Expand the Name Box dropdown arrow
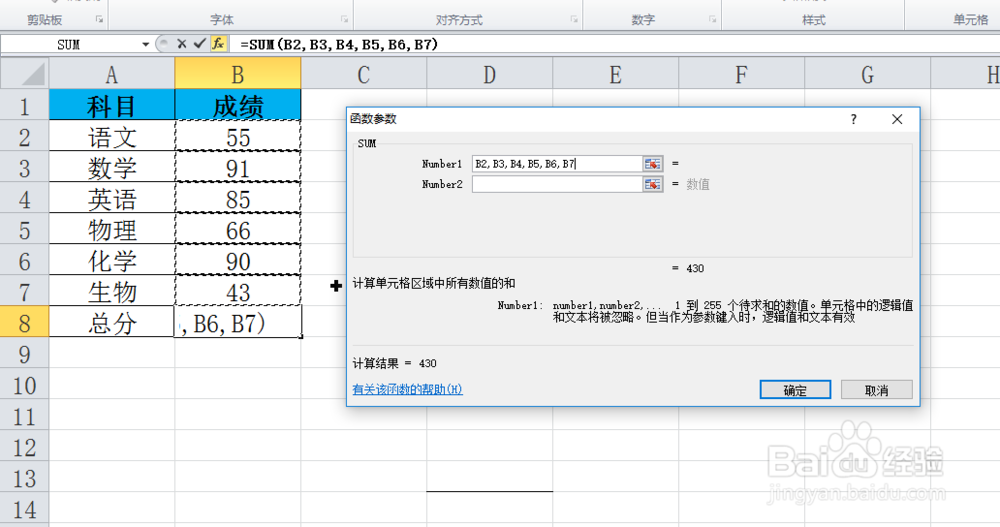Screen dimensions: 1000x527 145,44
